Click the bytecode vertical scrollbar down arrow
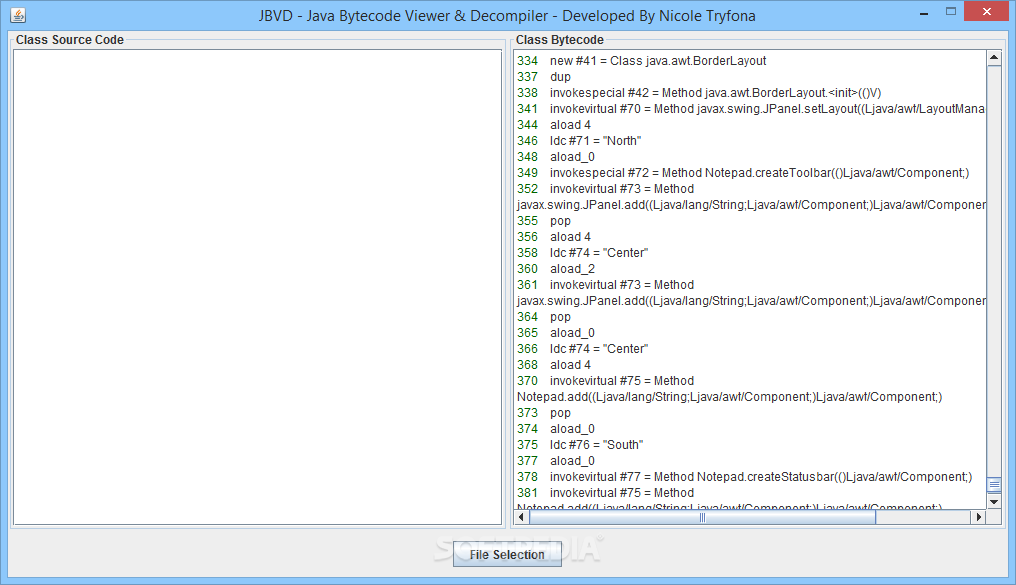 click(x=994, y=501)
